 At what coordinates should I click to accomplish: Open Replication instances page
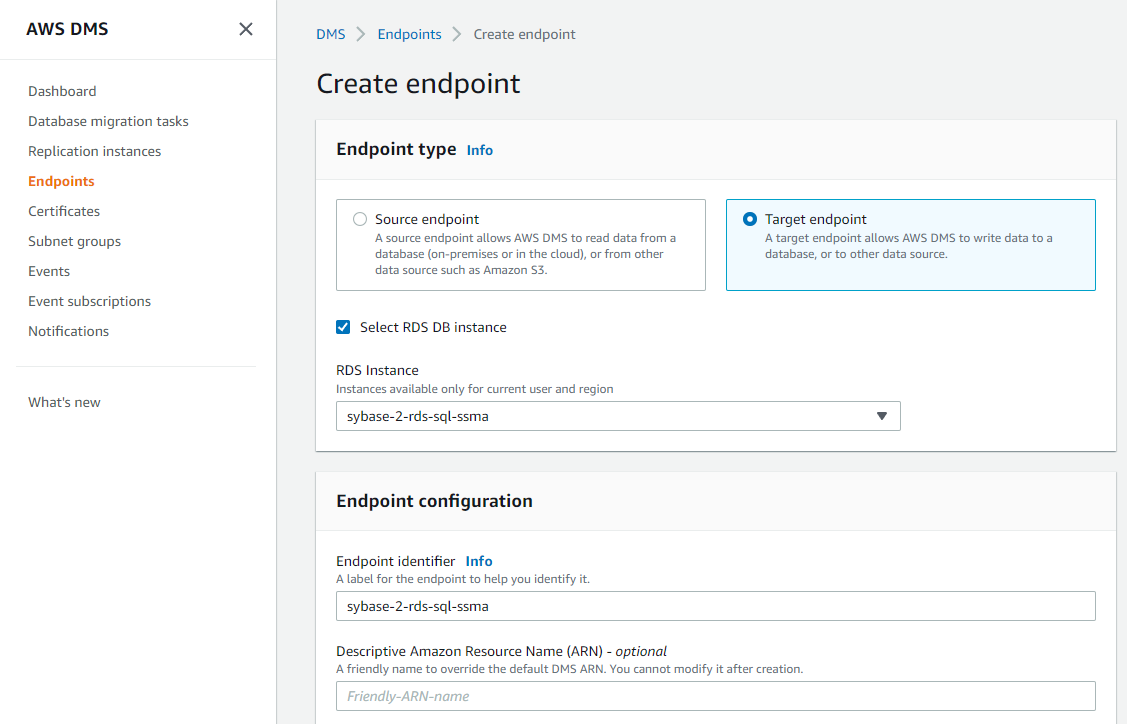tap(94, 151)
